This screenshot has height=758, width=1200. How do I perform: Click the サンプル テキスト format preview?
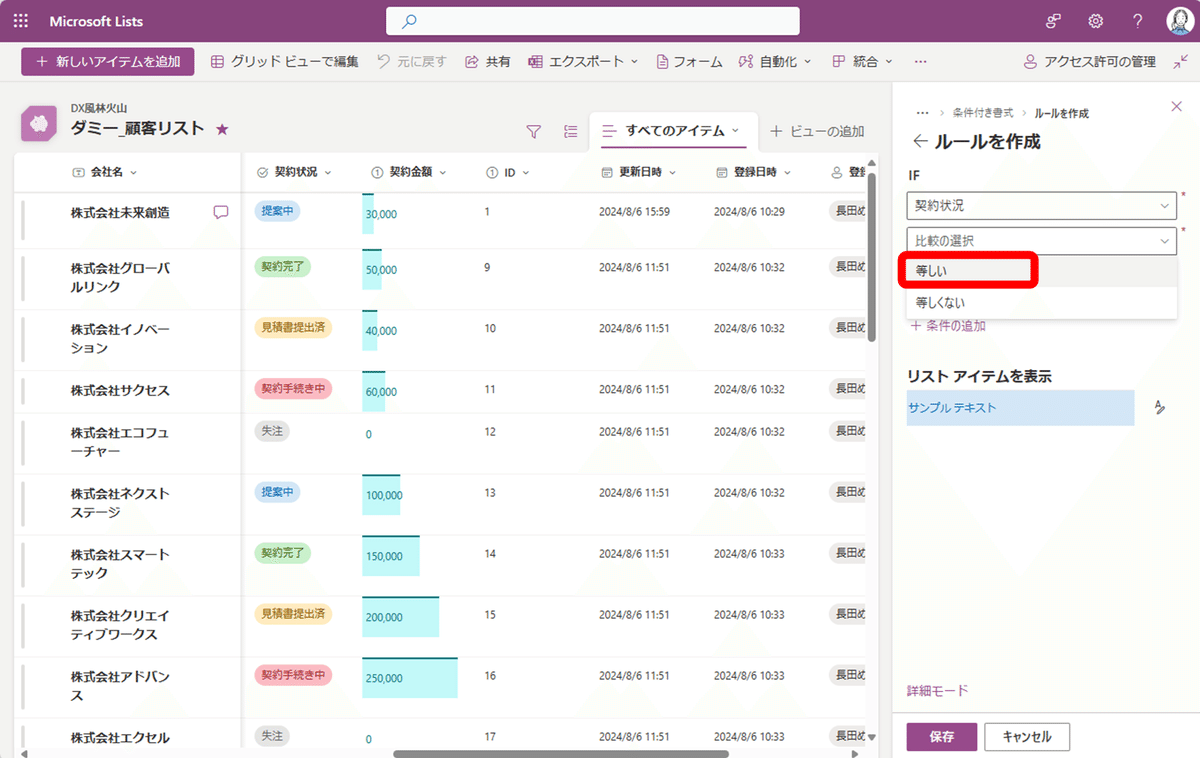1020,408
